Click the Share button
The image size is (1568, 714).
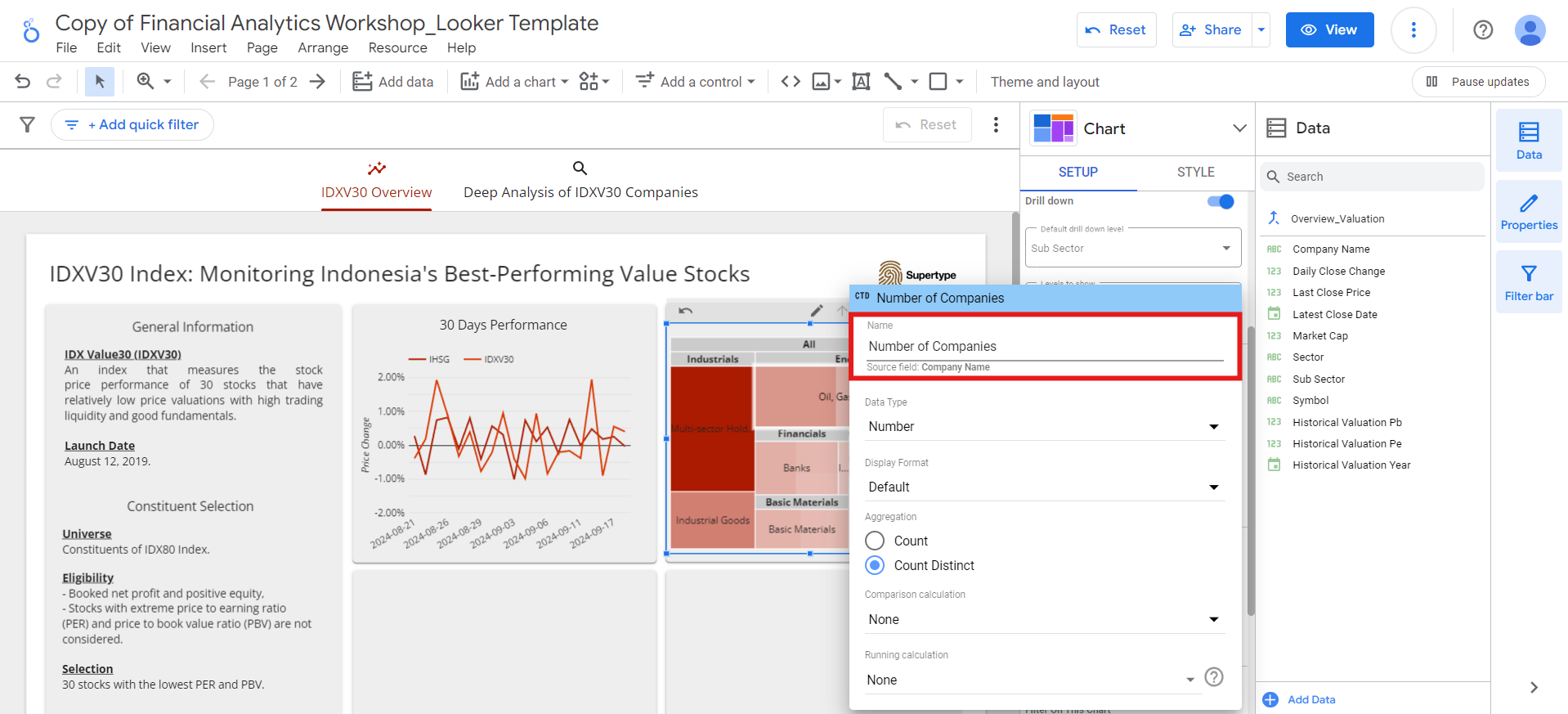[x=1212, y=30]
